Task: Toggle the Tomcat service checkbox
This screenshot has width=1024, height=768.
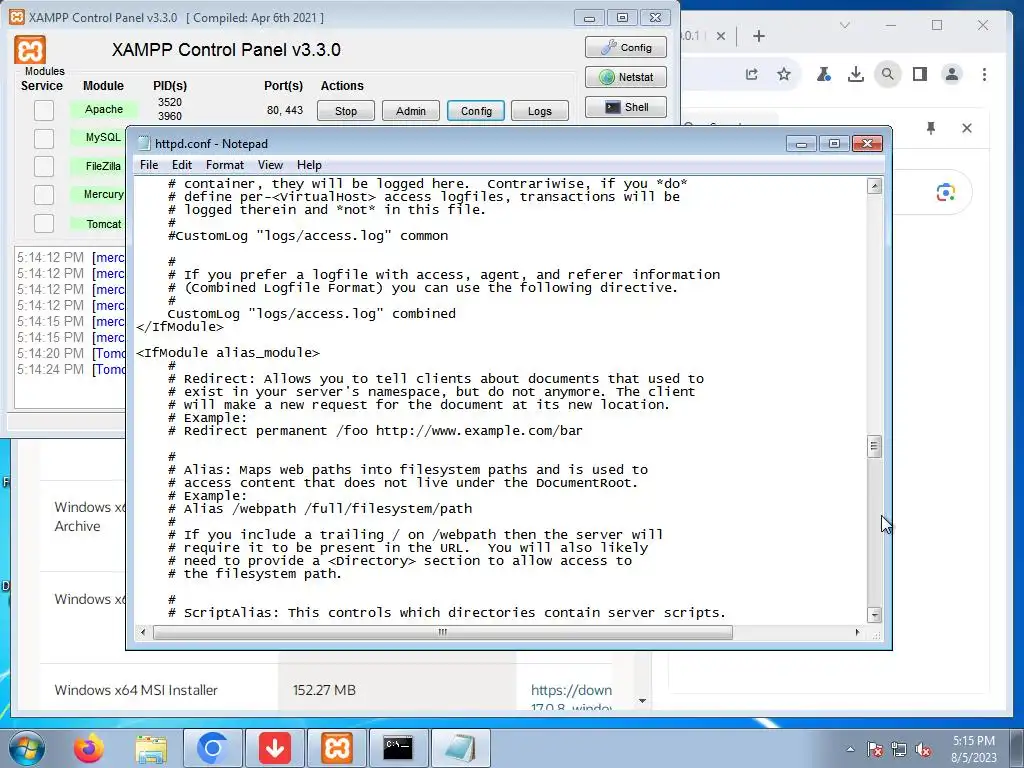Action: tap(44, 223)
